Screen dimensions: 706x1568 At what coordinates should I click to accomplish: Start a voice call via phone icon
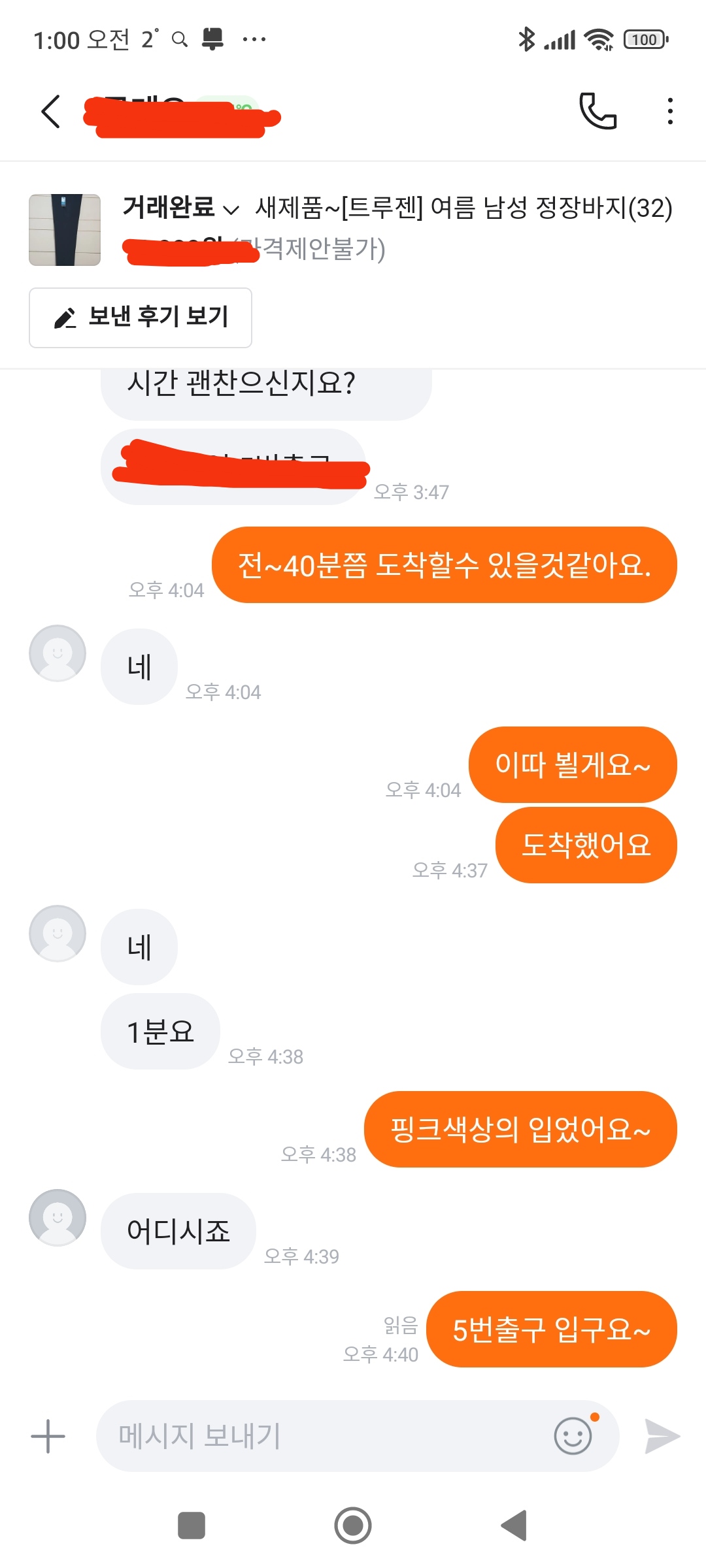[x=598, y=111]
